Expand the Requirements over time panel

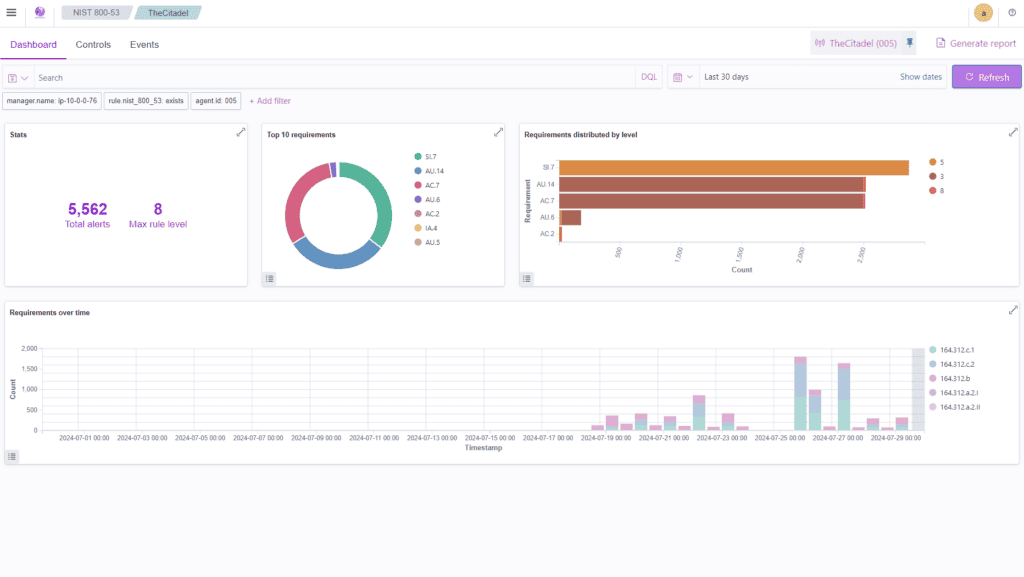point(1012,311)
